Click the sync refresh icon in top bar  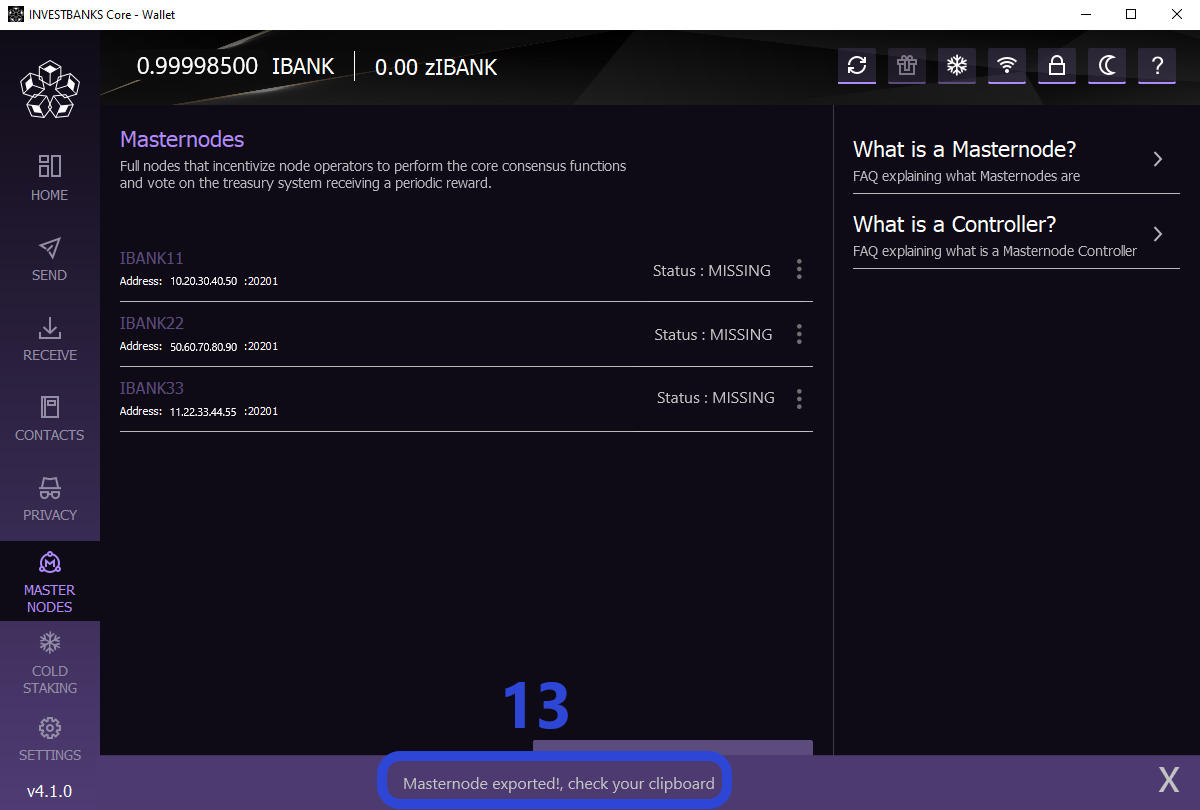click(856, 66)
